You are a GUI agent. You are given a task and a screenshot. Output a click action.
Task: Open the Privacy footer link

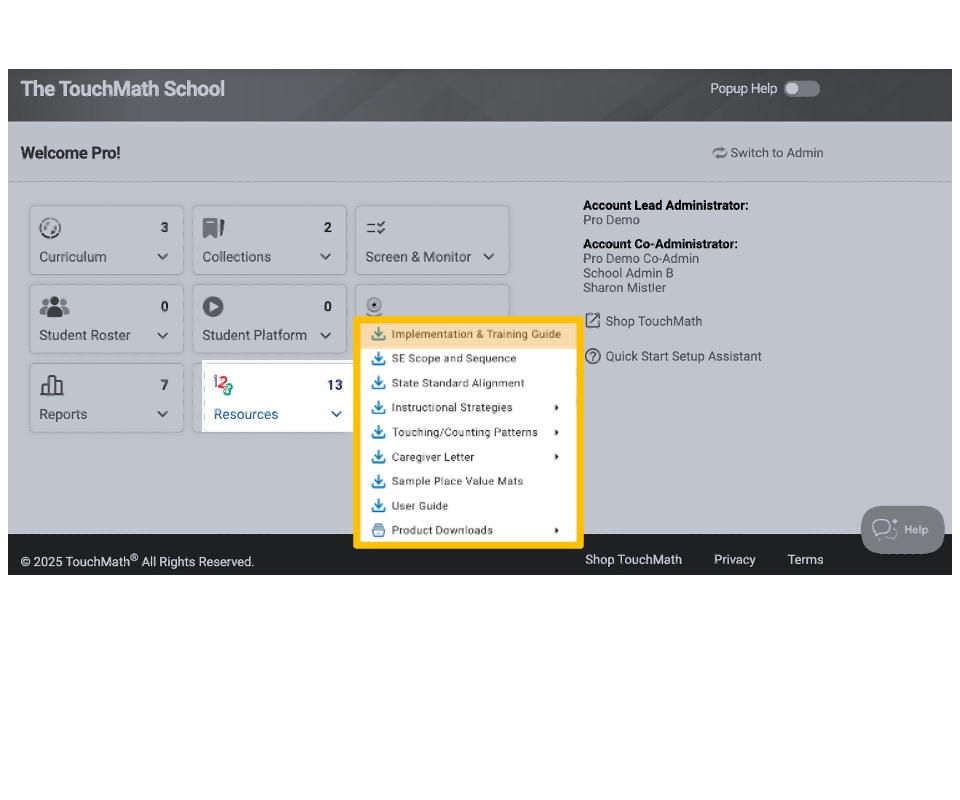tap(735, 559)
